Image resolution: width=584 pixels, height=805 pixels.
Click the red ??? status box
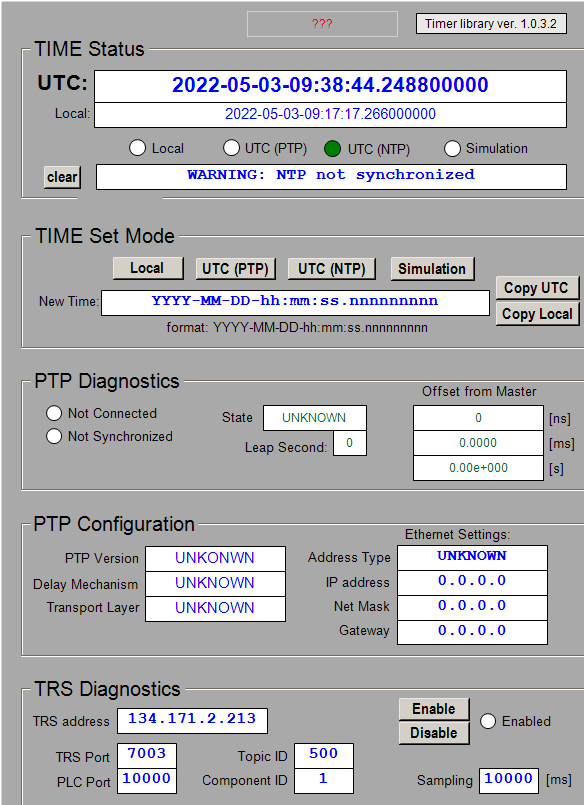[322, 24]
